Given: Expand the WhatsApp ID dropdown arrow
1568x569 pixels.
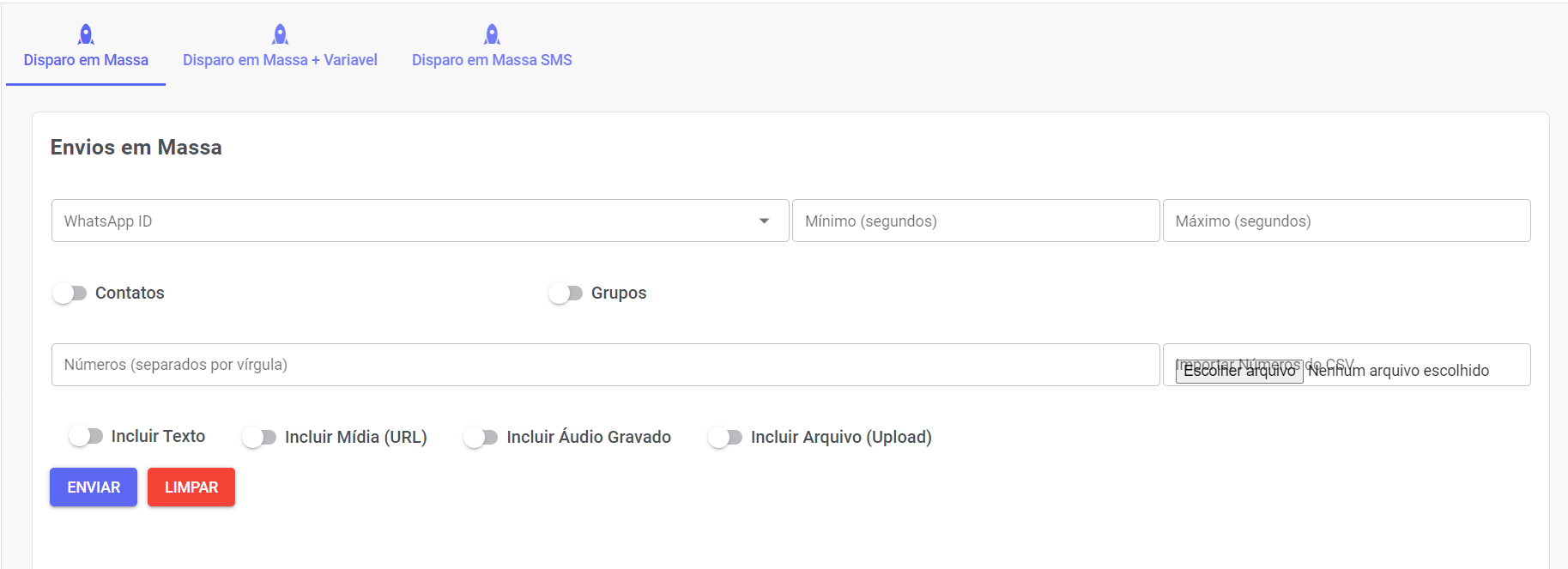Looking at the screenshot, I should click(764, 221).
